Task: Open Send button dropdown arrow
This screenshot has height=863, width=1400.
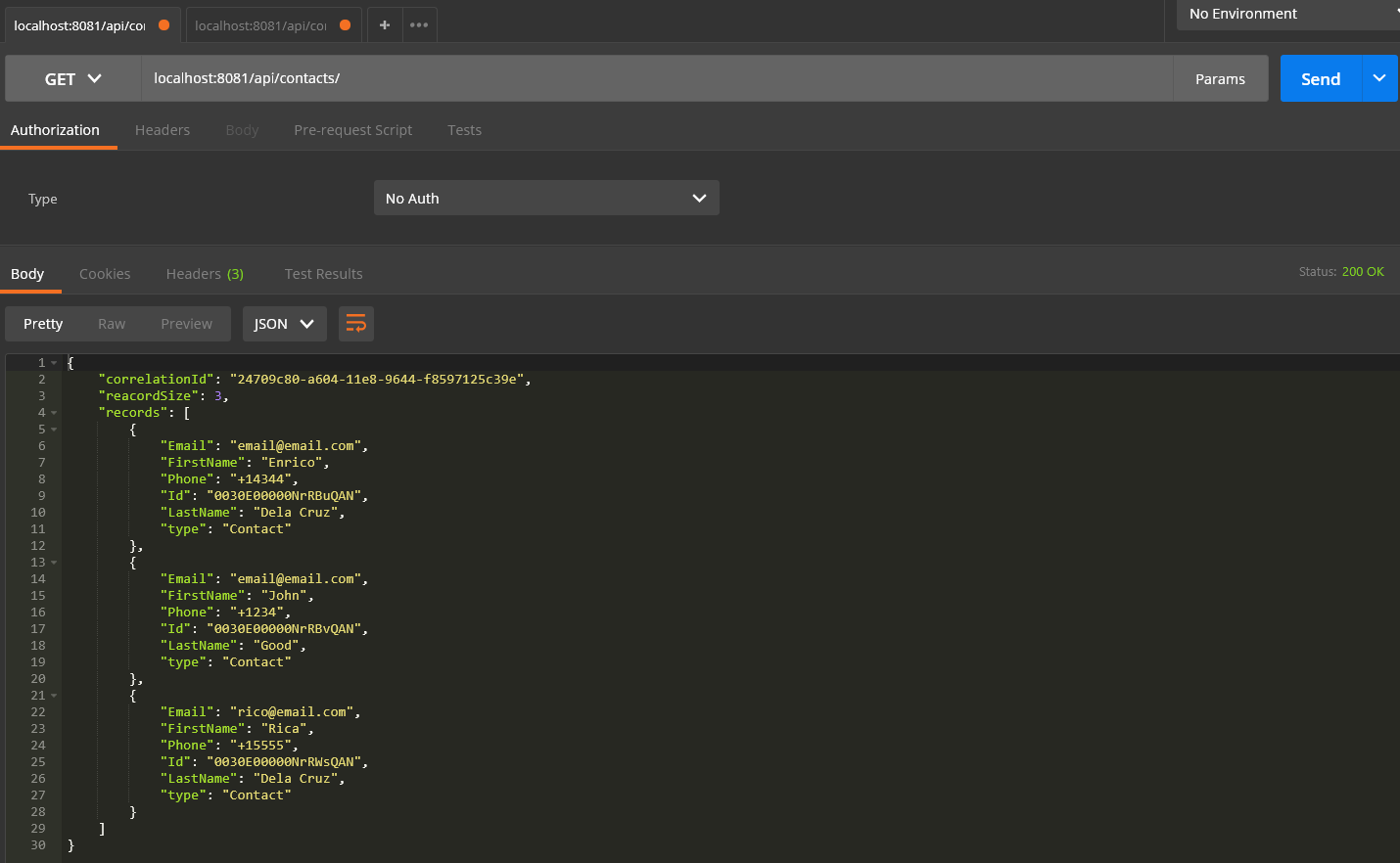Action: tap(1378, 78)
